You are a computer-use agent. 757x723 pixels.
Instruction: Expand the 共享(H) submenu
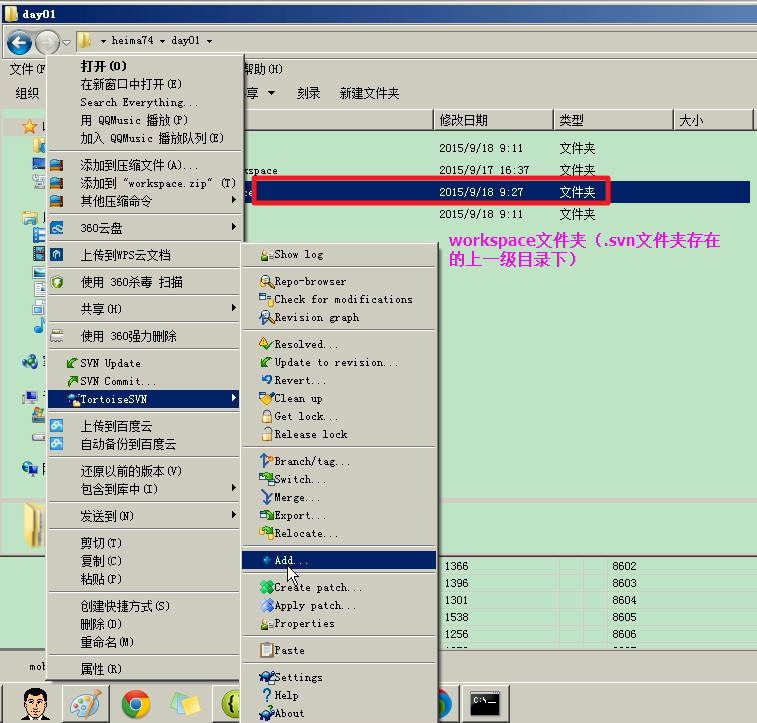(234, 307)
